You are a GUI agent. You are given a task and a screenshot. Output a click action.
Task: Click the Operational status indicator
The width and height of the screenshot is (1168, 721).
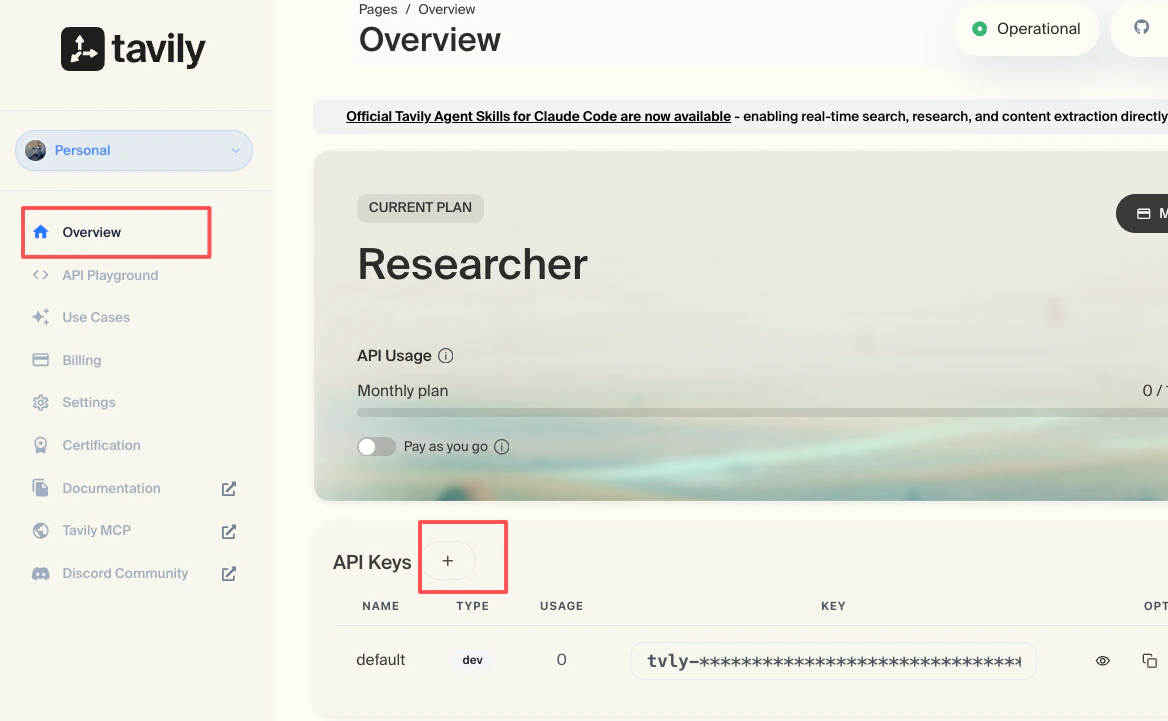click(1026, 29)
